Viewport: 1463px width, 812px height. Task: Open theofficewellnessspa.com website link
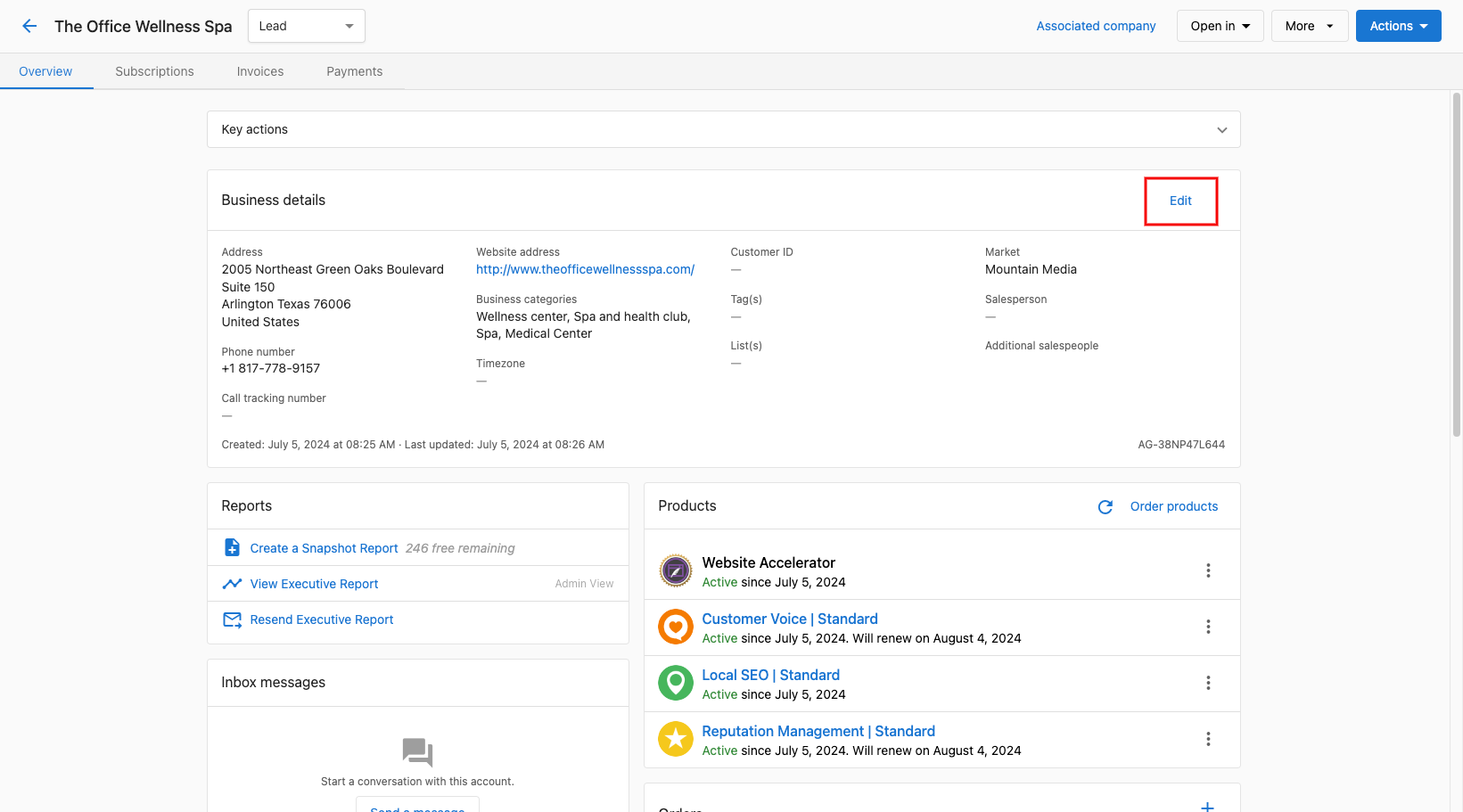click(585, 269)
